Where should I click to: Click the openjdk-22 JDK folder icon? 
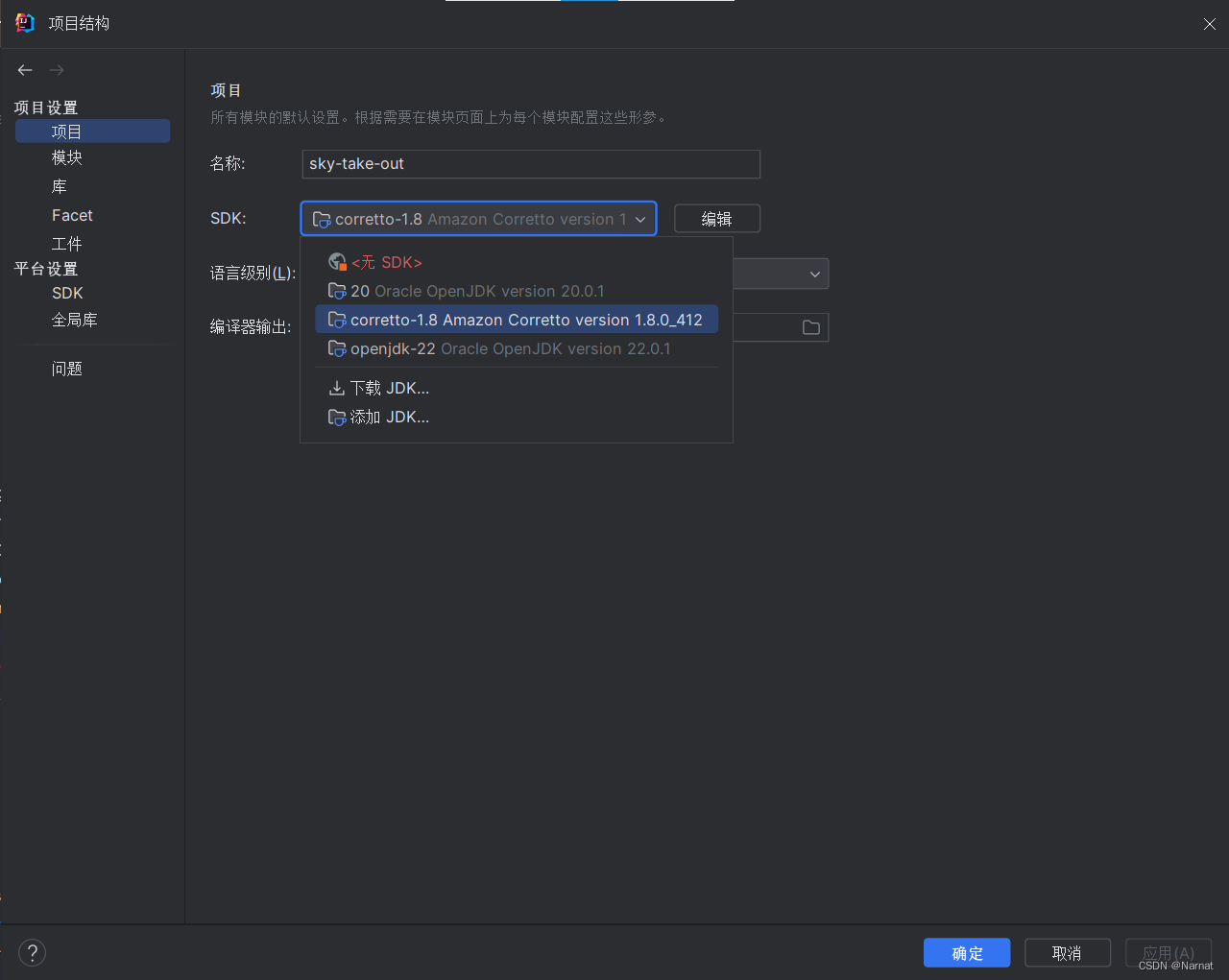point(337,348)
